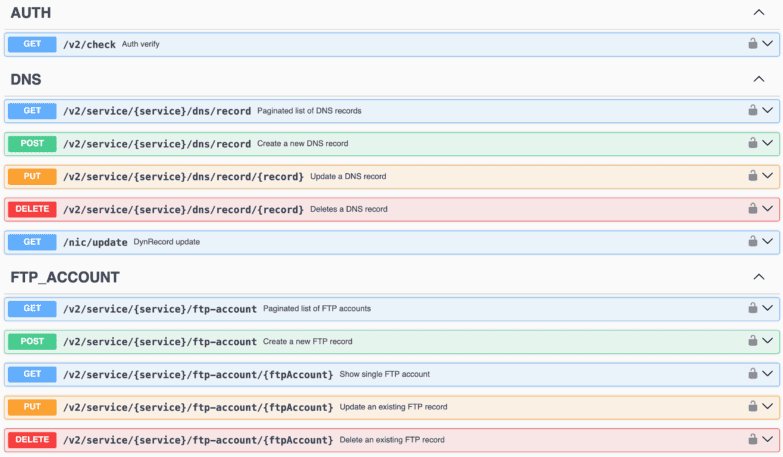783x457 pixels.
Task: Expand GET paginated DNS records chevron
Action: pos(768,110)
